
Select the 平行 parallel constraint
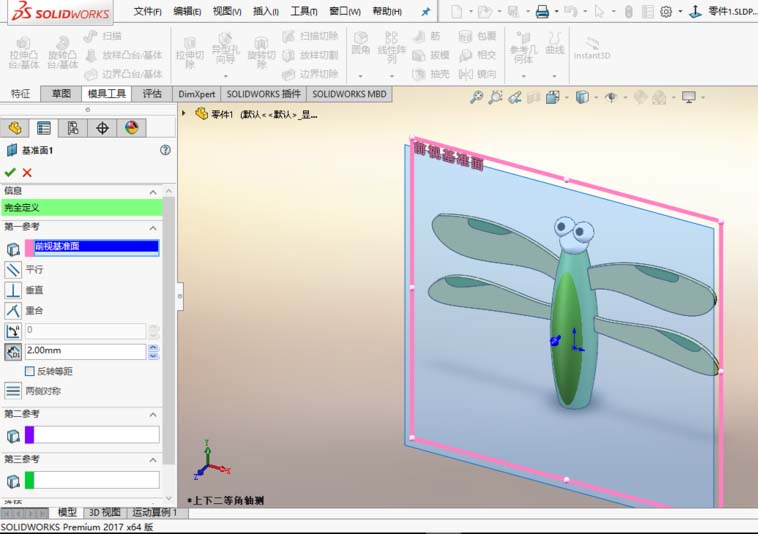click(13, 270)
